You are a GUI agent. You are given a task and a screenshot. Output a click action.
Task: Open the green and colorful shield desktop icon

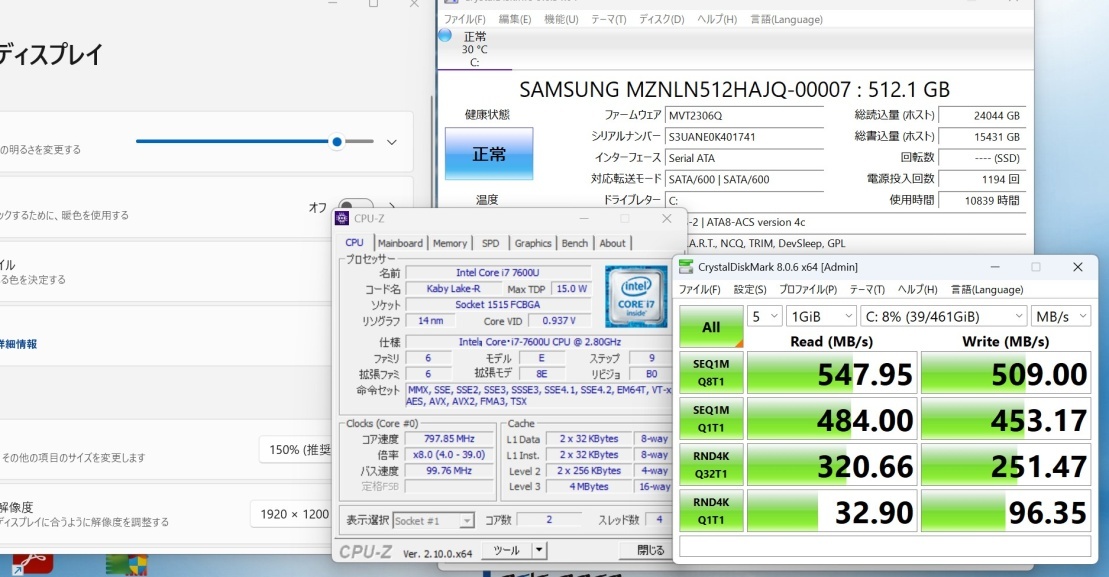pos(127,564)
